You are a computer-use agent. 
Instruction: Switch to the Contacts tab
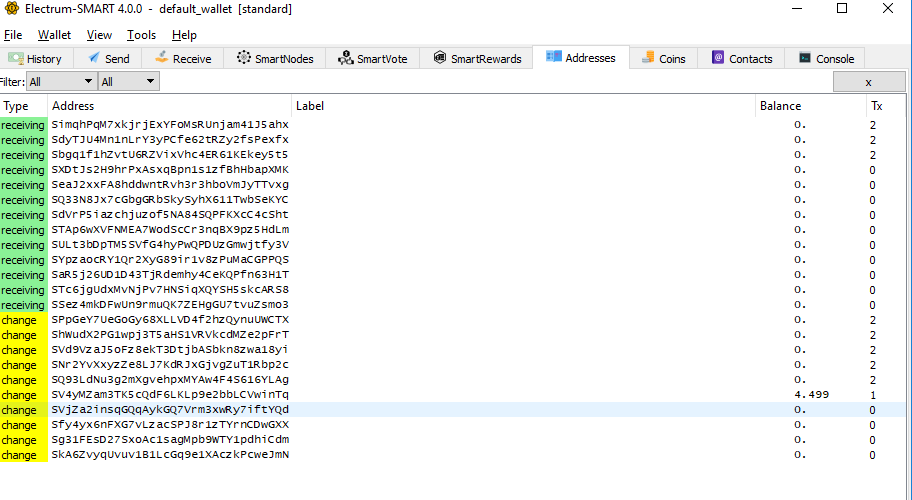click(x=742, y=59)
